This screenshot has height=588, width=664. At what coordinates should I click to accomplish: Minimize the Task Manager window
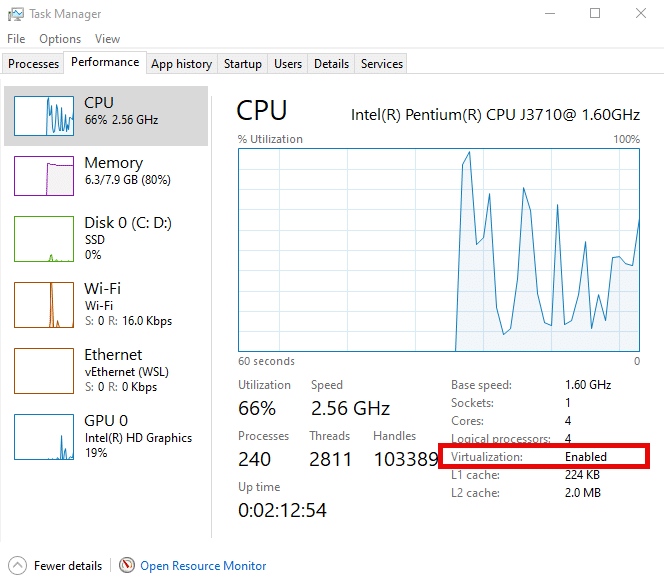[x=550, y=14]
